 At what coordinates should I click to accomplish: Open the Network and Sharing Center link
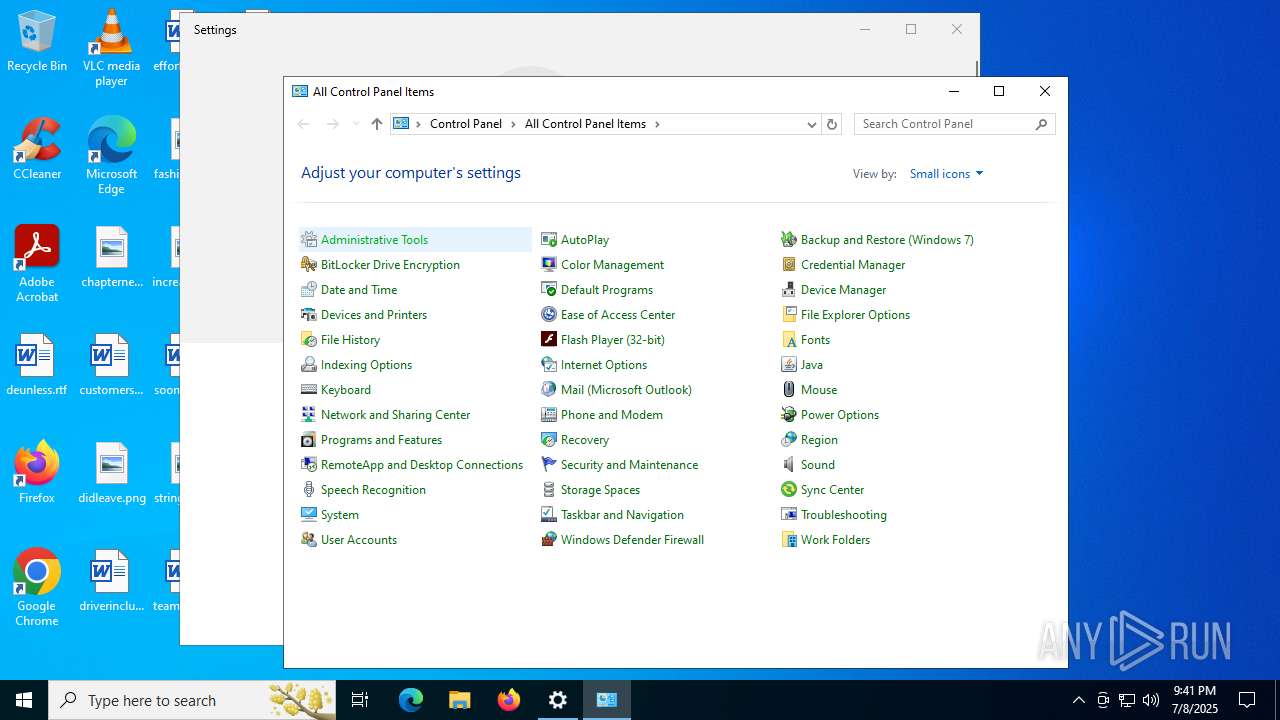(395, 415)
